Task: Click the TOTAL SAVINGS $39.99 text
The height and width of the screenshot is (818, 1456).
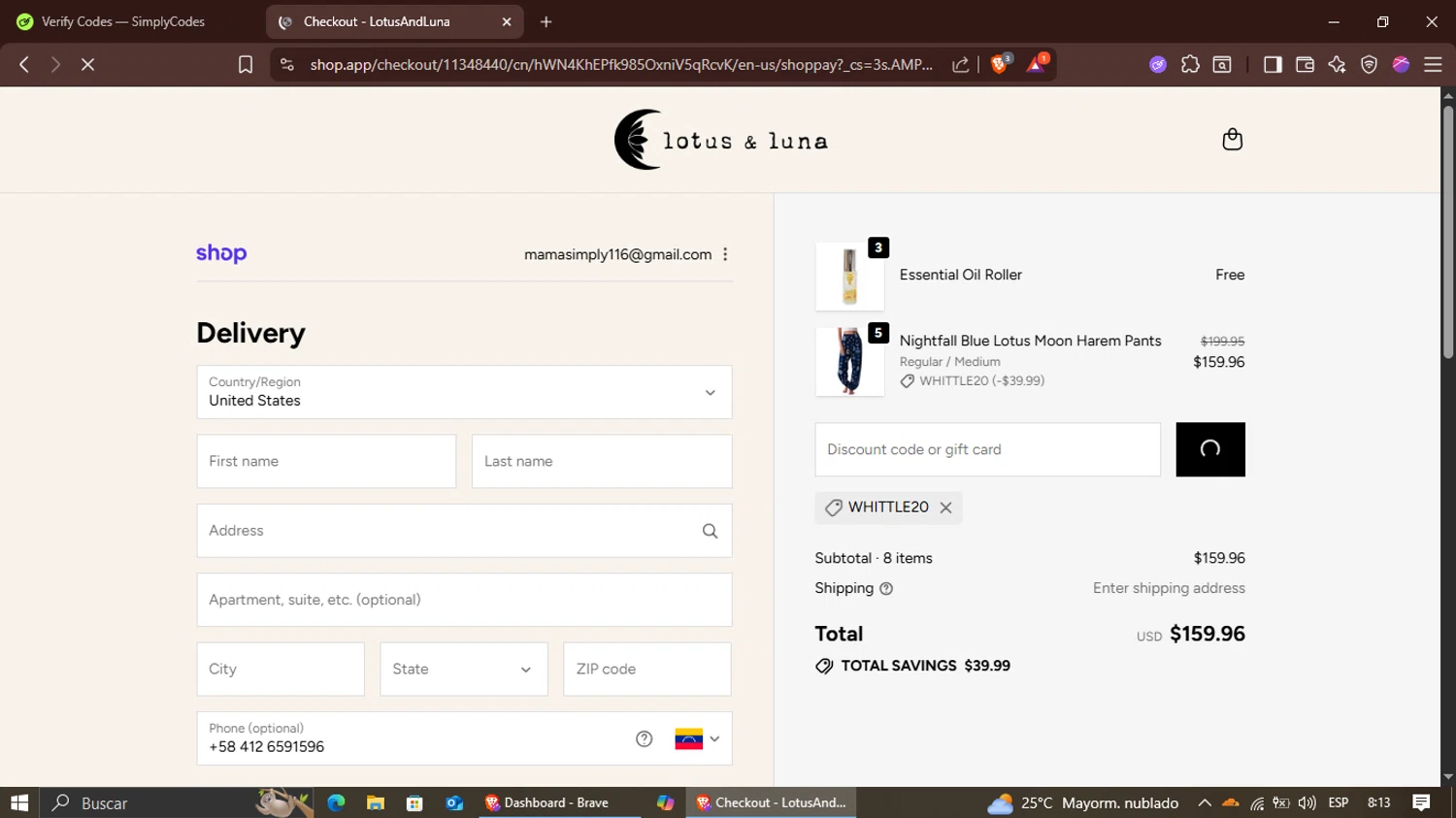Action: pyautogui.click(x=925, y=666)
